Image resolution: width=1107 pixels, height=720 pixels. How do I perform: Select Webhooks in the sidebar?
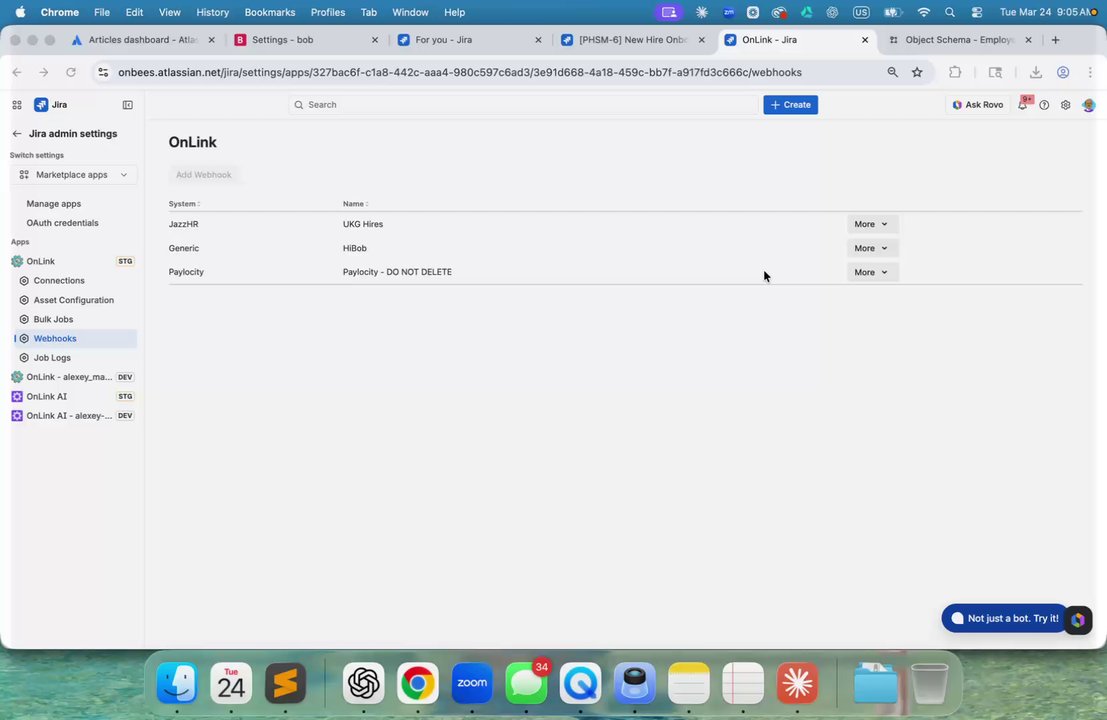point(76,338)
